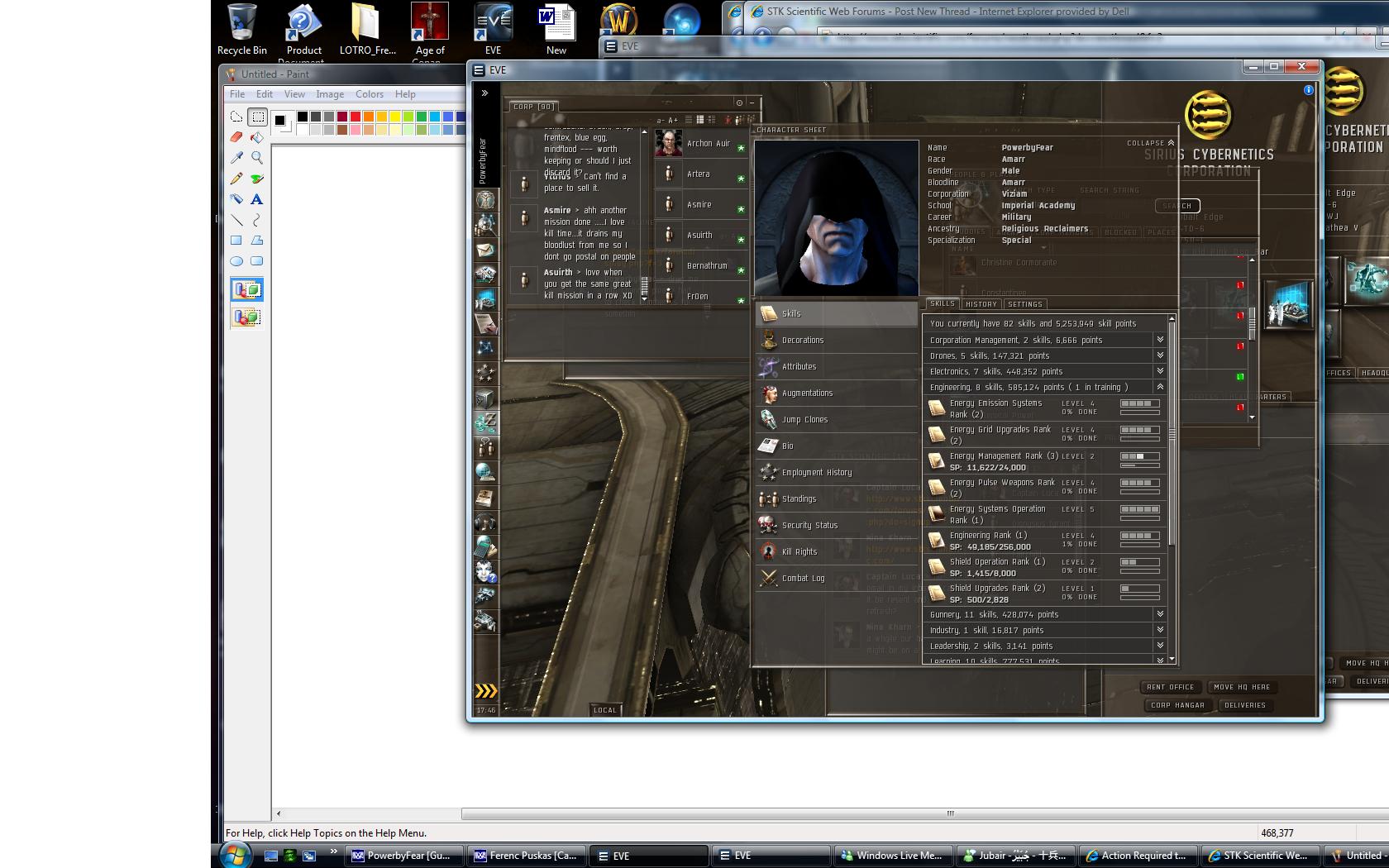Click the skills list vertical scrollbar
Viewport: 1389px width, 868px height.
1172,488
